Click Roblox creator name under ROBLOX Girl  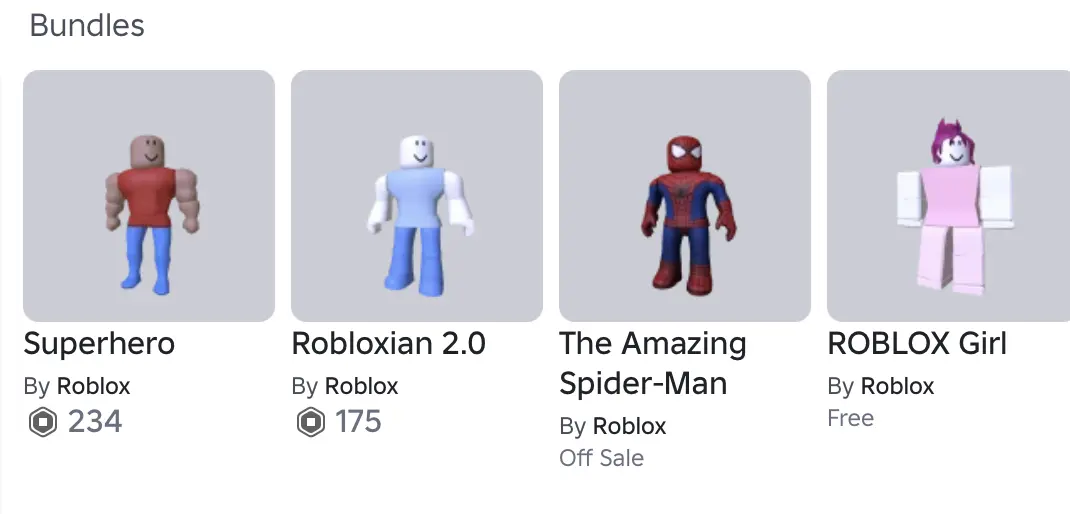click(x=898, y=387)
